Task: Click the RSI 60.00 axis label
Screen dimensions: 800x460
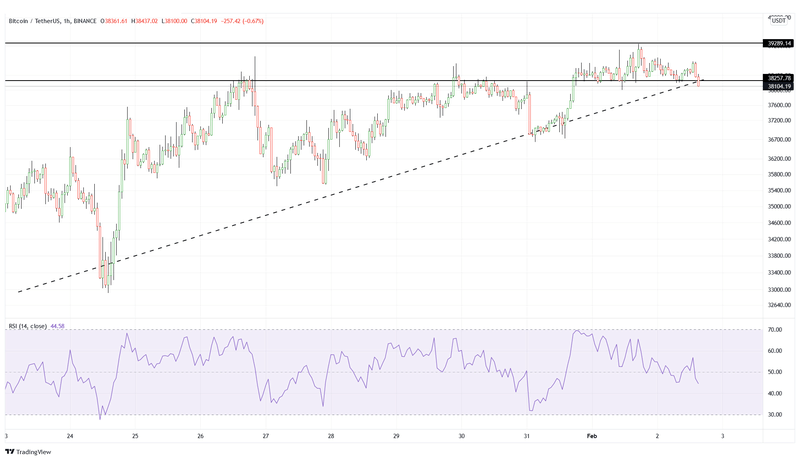Action: click(x=775, y=351)
